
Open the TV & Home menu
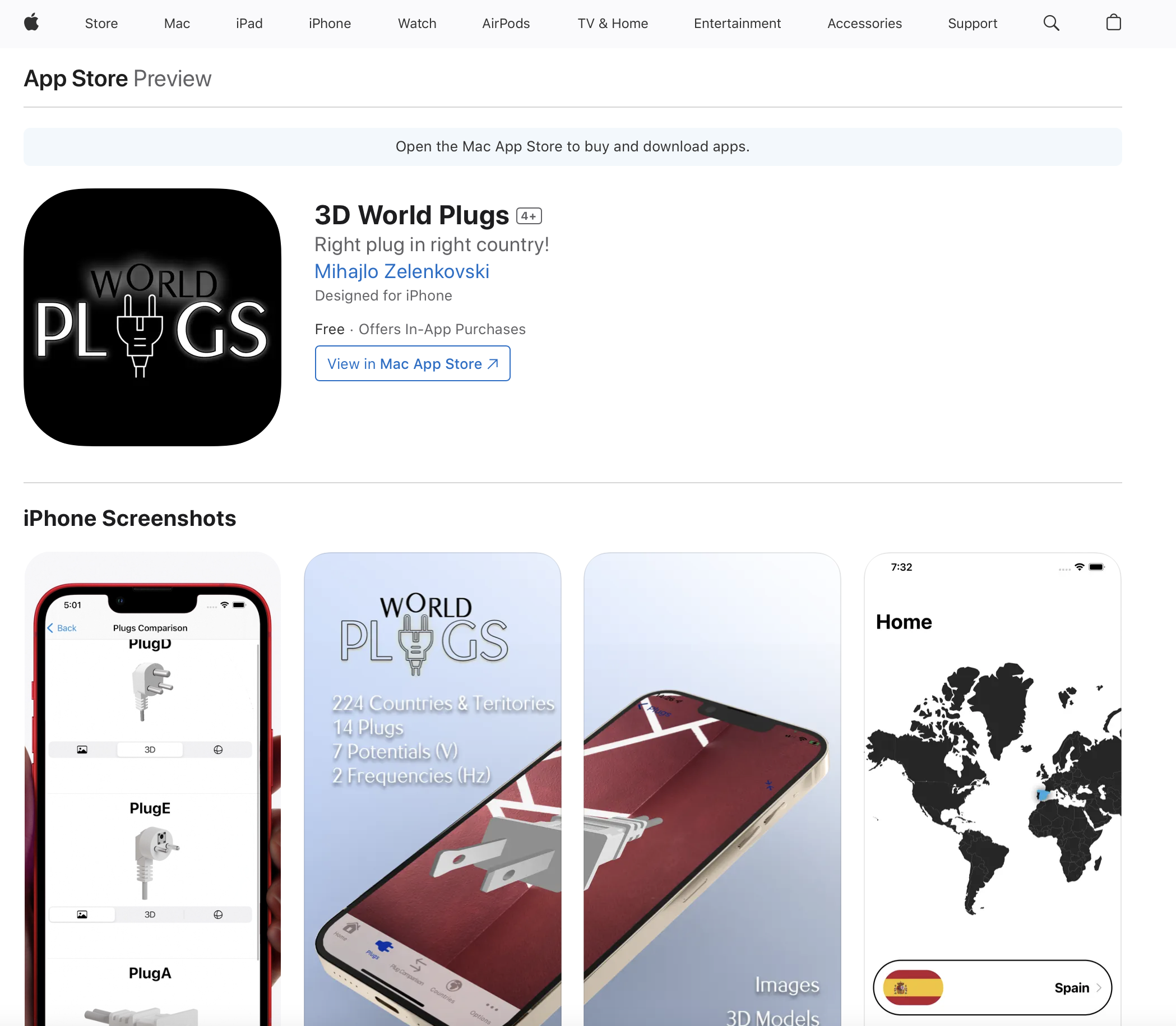pos(612,24)
